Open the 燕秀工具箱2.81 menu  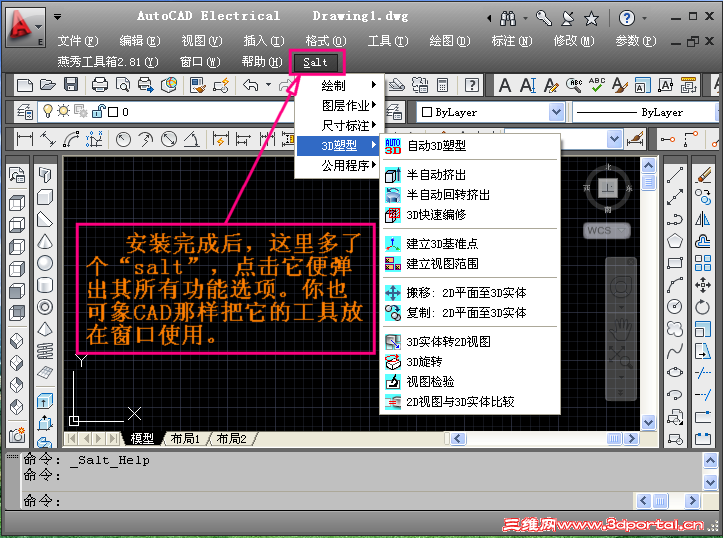pyautogui.click(x=107, y=62)
